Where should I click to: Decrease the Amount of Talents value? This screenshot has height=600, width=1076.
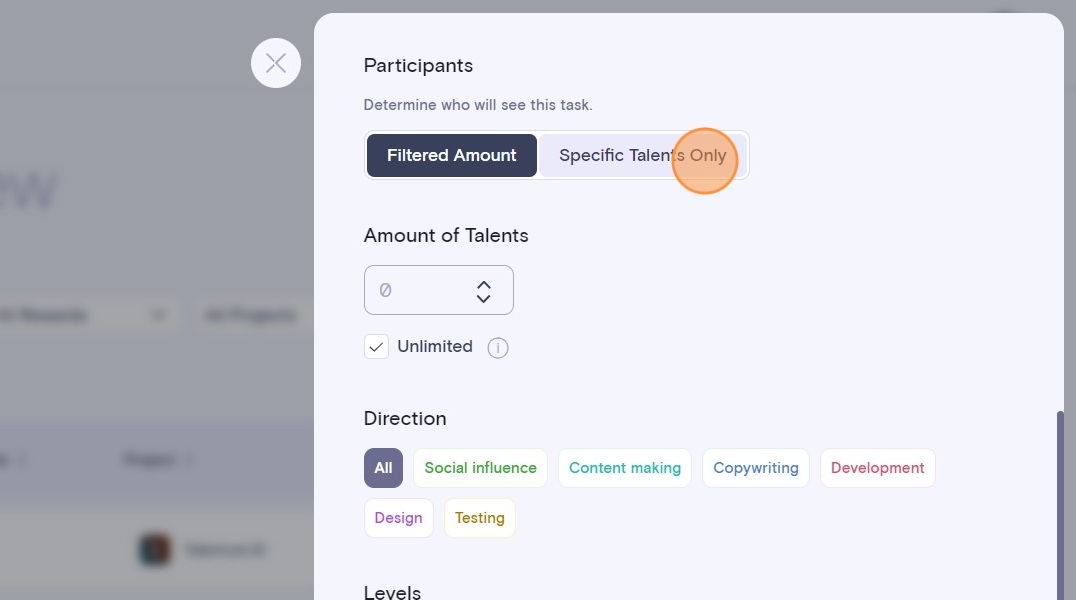pyautogui.click(x=484, y=298)
